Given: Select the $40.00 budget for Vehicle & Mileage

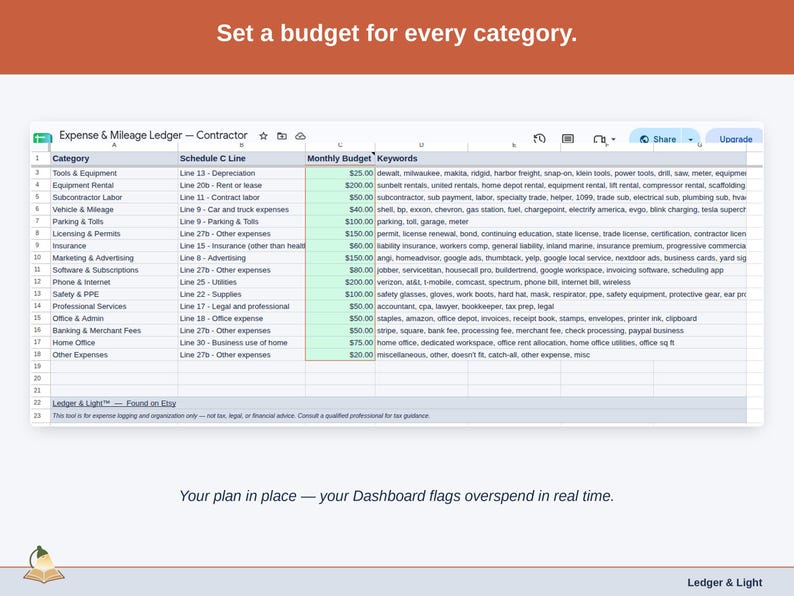Looking at the screenshot, I should [x=340, y=210].
